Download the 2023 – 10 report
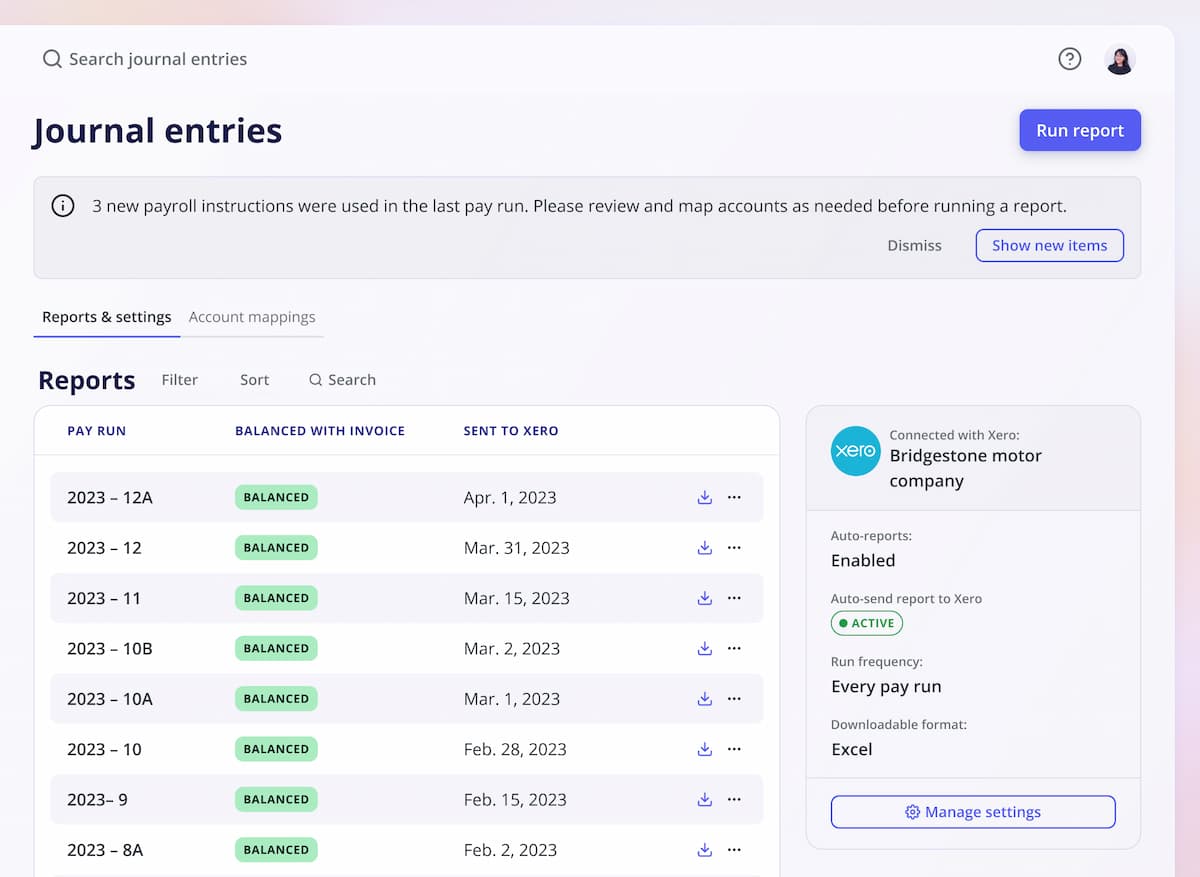Viewport: 1200px width, 877px height. [x=705, y=749]
